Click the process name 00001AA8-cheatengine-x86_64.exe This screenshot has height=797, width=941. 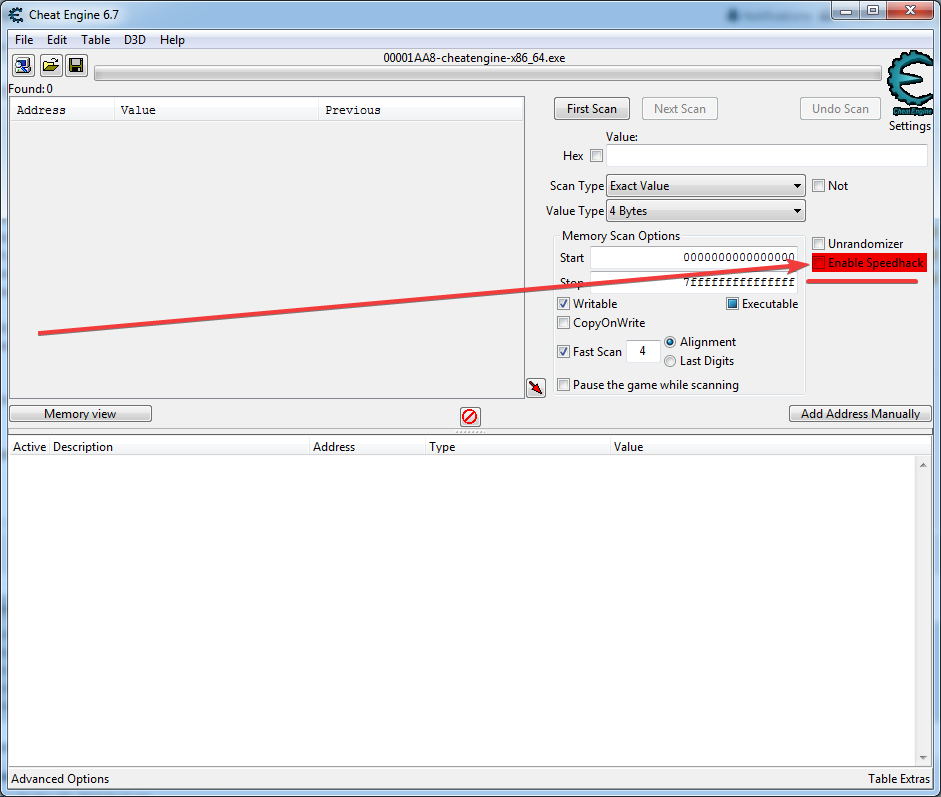pos(474,58)
